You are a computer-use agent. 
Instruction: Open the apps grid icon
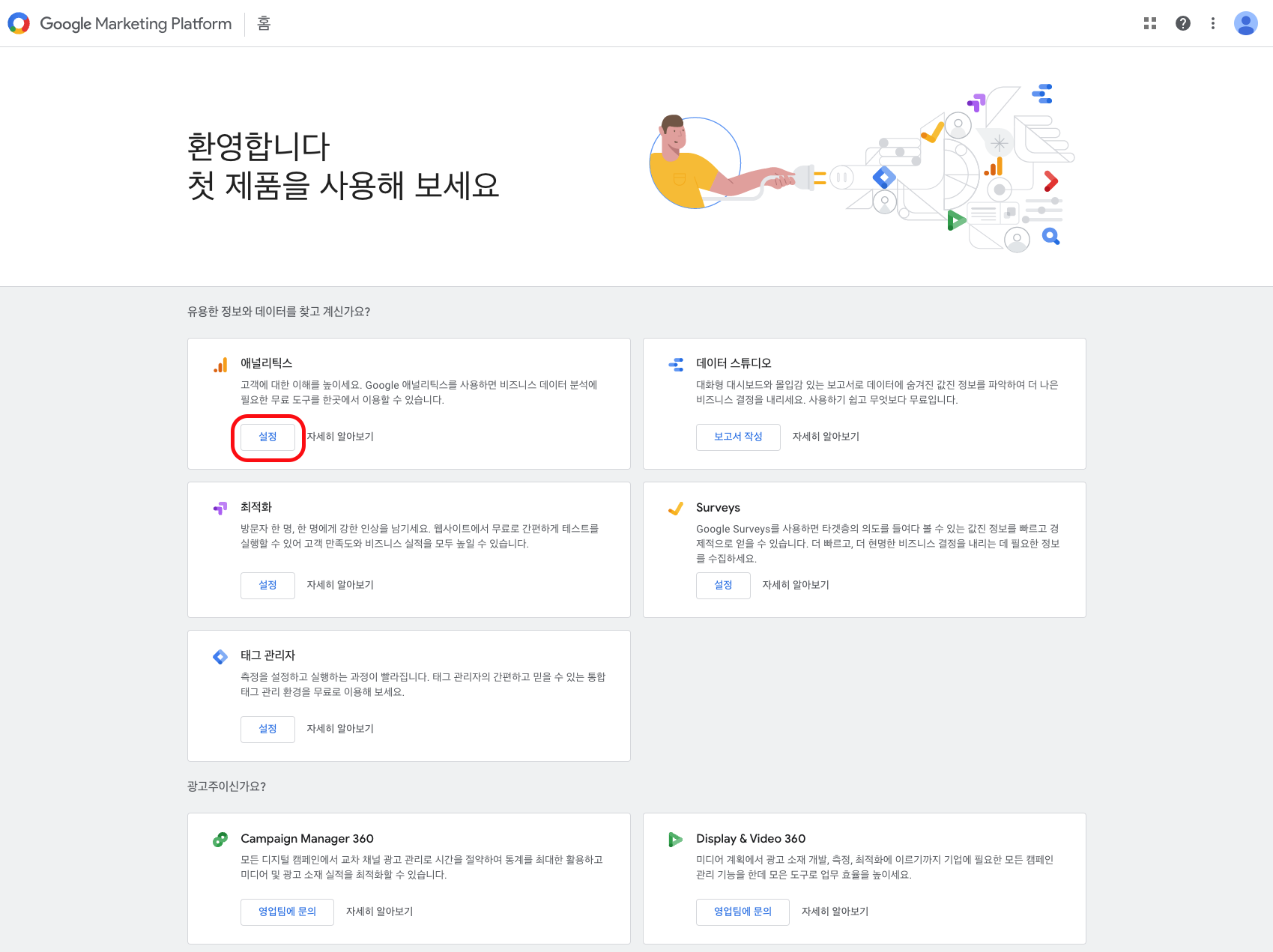[1150, 23]
